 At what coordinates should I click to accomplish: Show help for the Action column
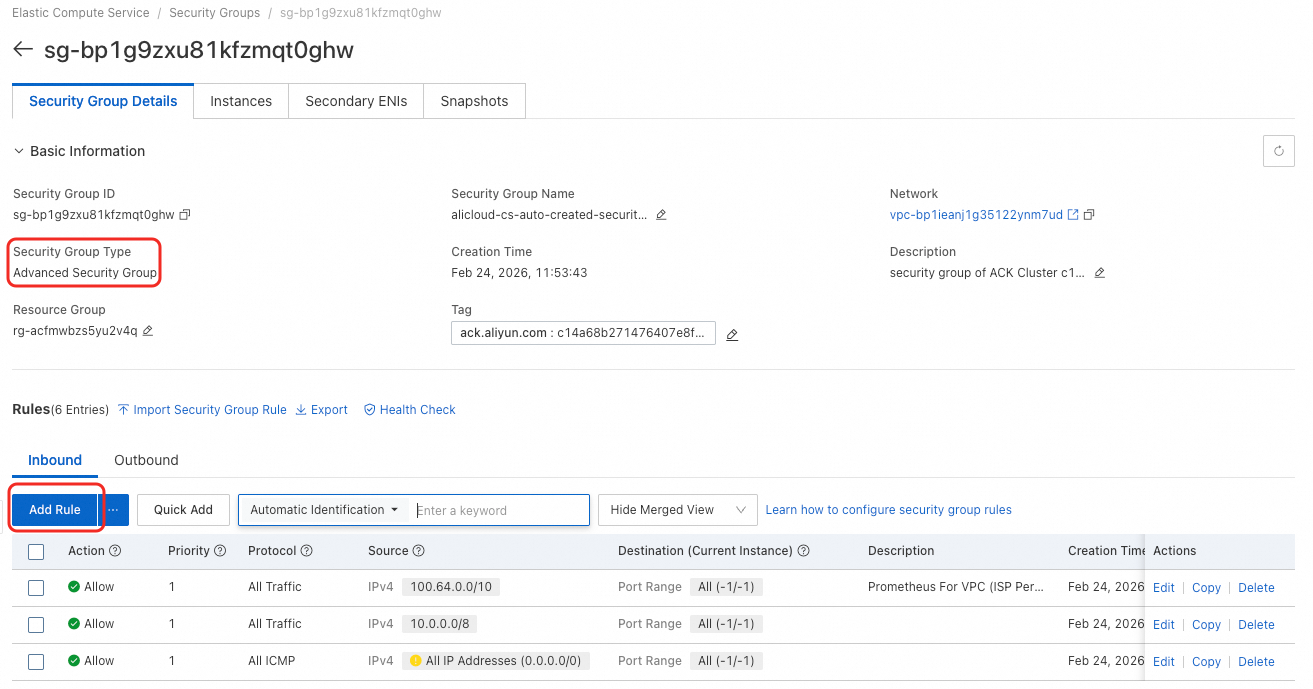(x=115, y=551)
